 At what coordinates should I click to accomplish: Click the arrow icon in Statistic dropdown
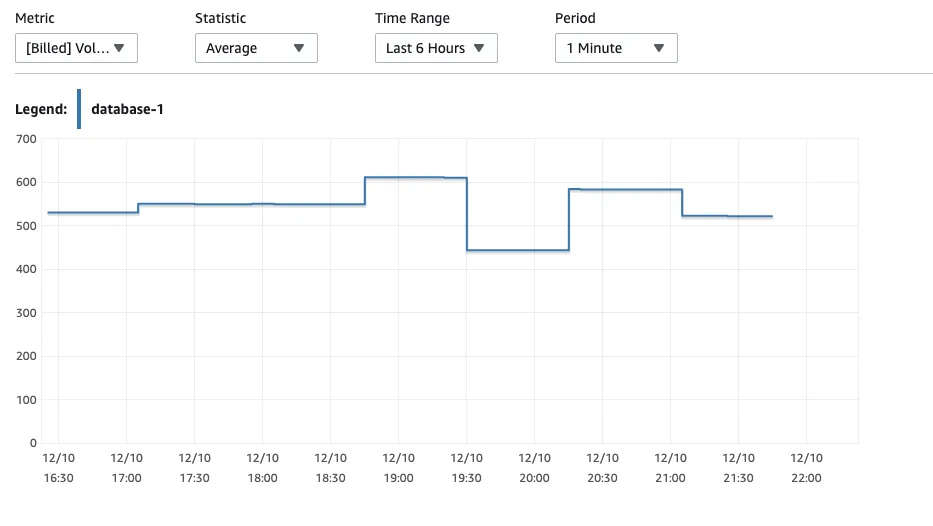[x=299, y=48]
